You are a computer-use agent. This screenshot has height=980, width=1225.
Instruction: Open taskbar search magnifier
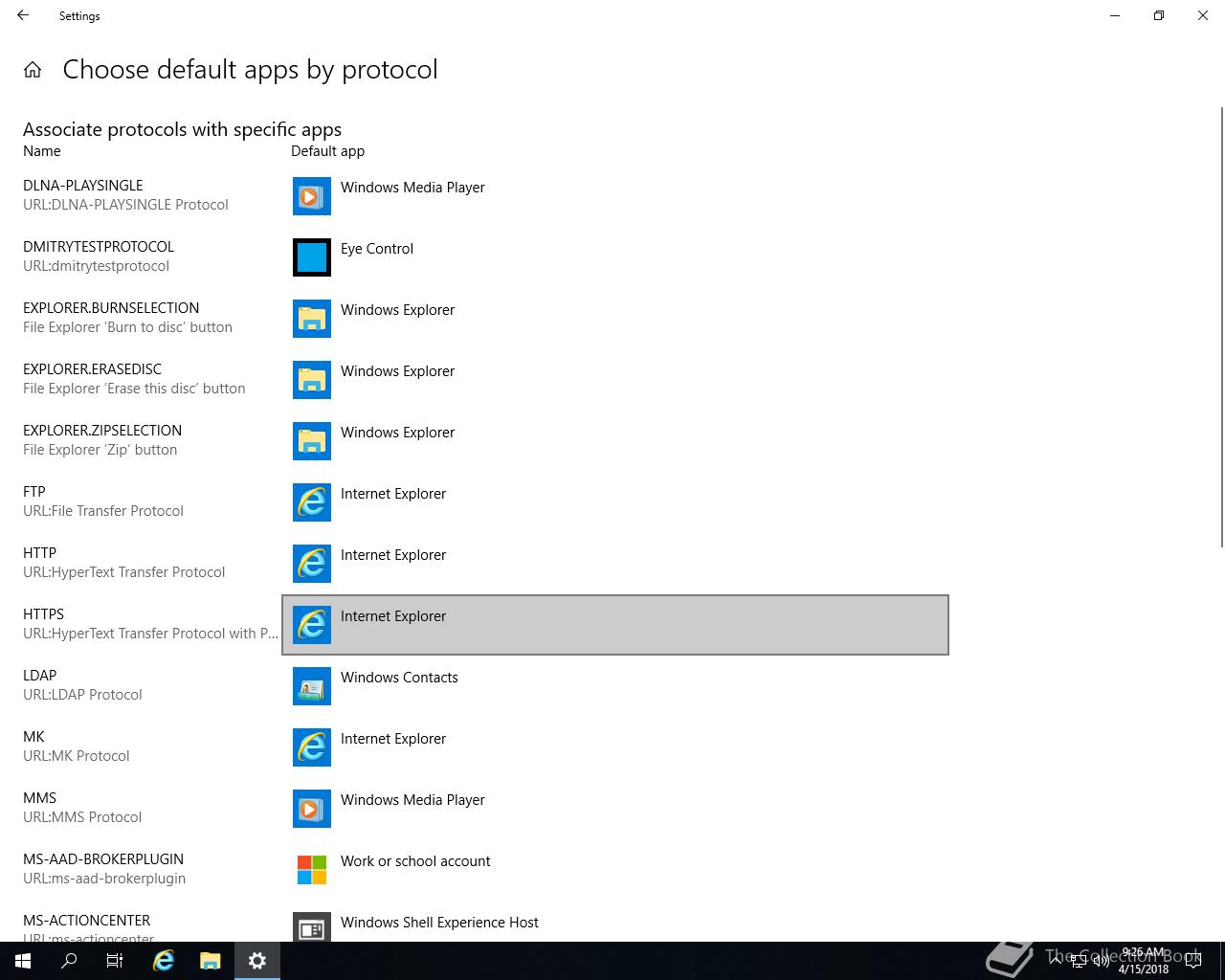pyautogui.click(x=69, y=961)
